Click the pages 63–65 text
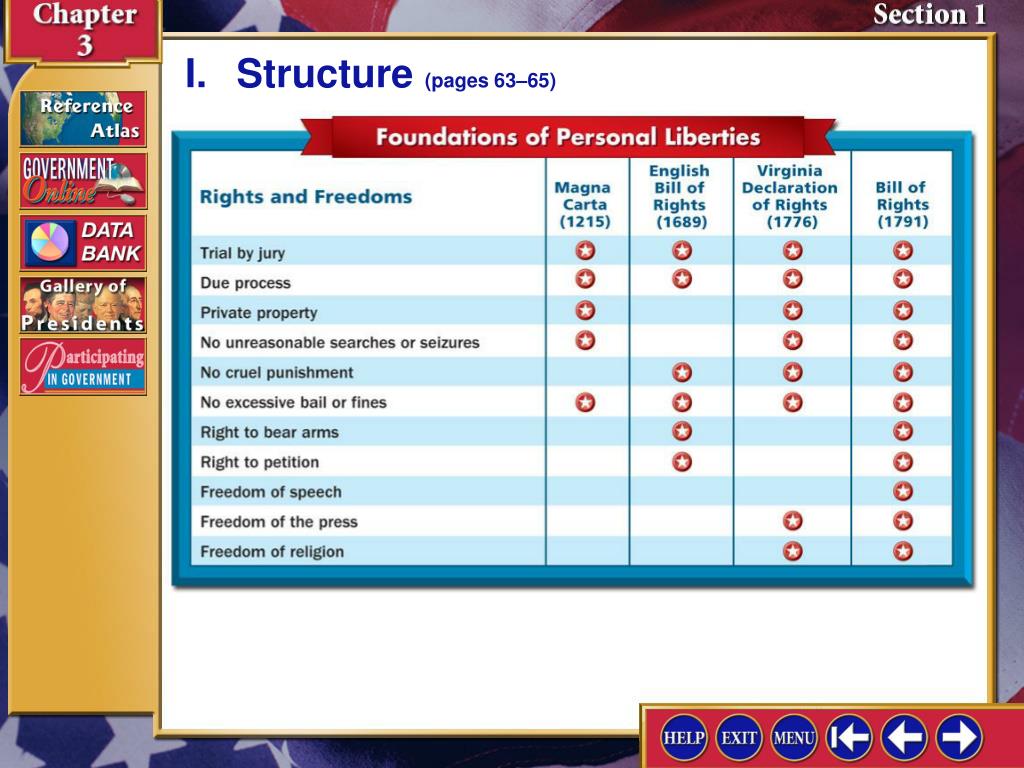The height and width of the screenshot is (768, 1024). tap(490, 81)
